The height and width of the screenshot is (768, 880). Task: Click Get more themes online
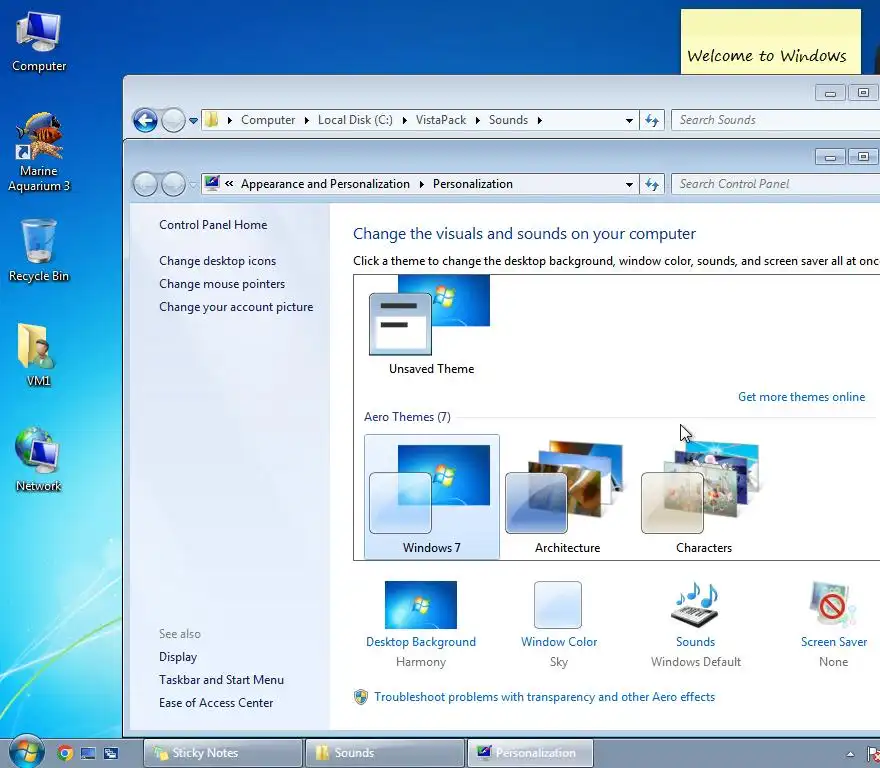(x=801, y=397)
